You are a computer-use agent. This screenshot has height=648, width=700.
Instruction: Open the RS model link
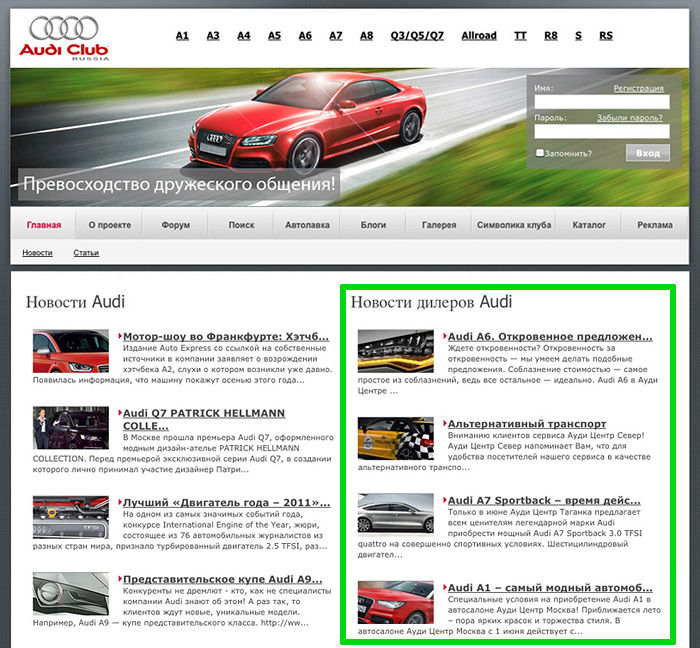pos(606,36)
